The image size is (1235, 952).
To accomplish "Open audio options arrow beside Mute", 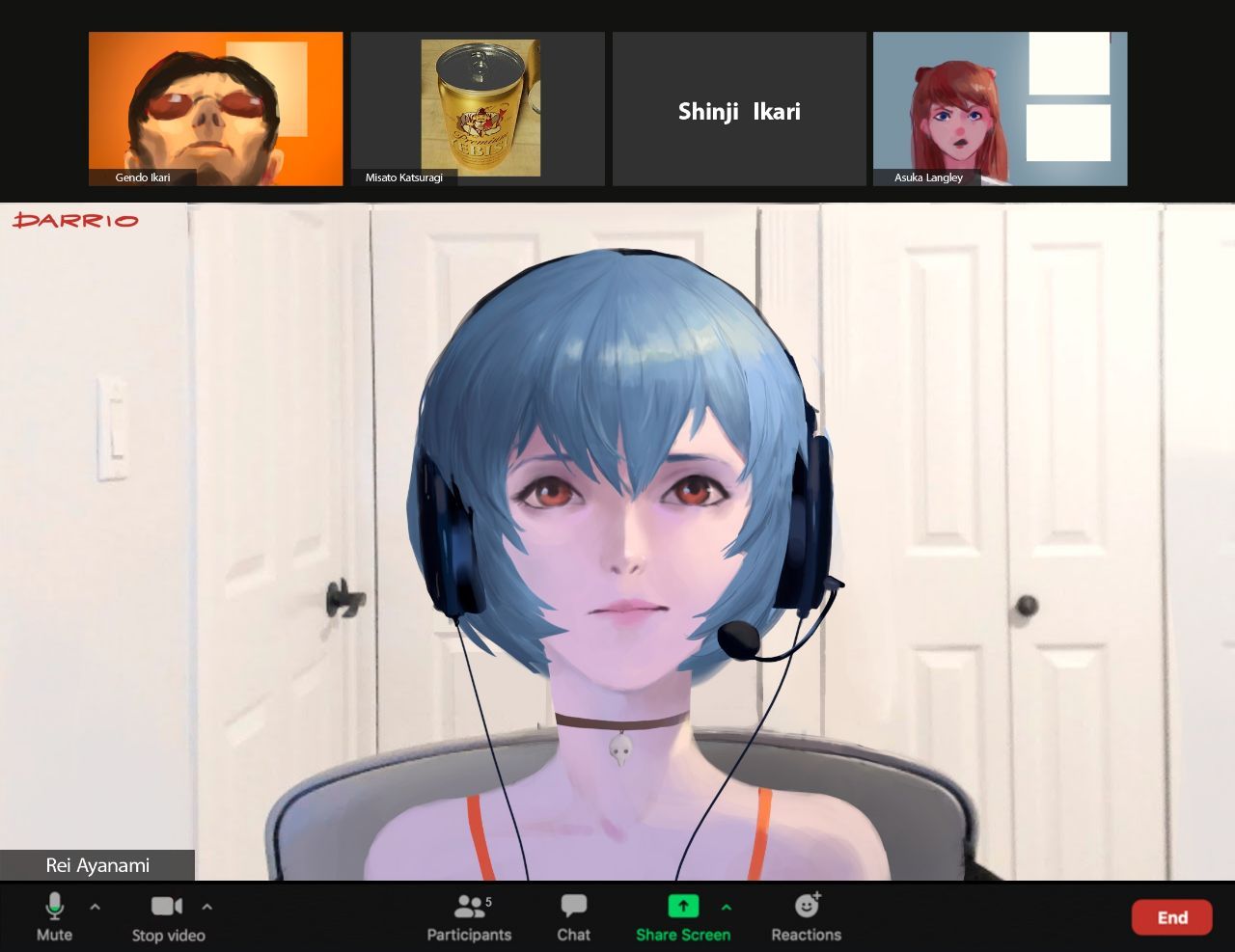I will point(95,907).
